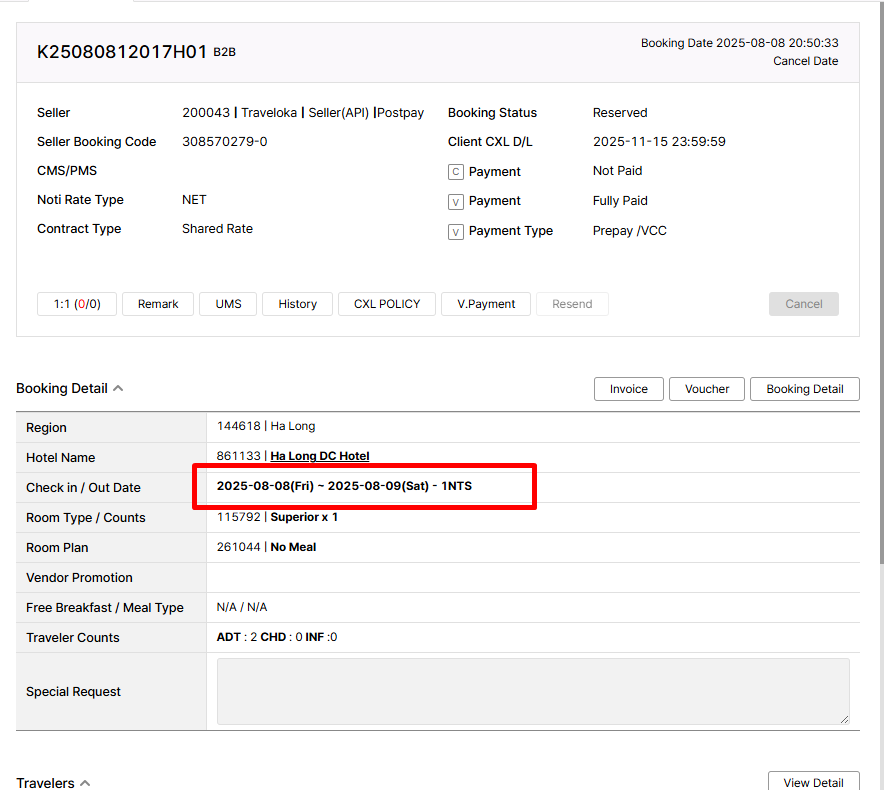Open the V.Payment button
Viewport: 884px width, 790px height.
pyautogui.click(x=486, y=304)
